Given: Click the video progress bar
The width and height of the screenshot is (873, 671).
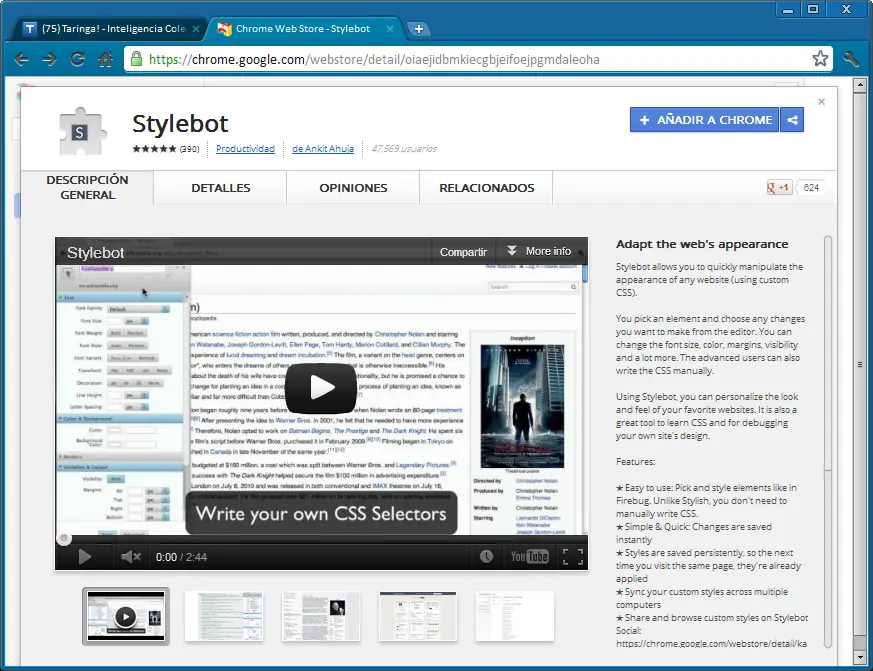Looking at the screenshot, I should 320,538.
